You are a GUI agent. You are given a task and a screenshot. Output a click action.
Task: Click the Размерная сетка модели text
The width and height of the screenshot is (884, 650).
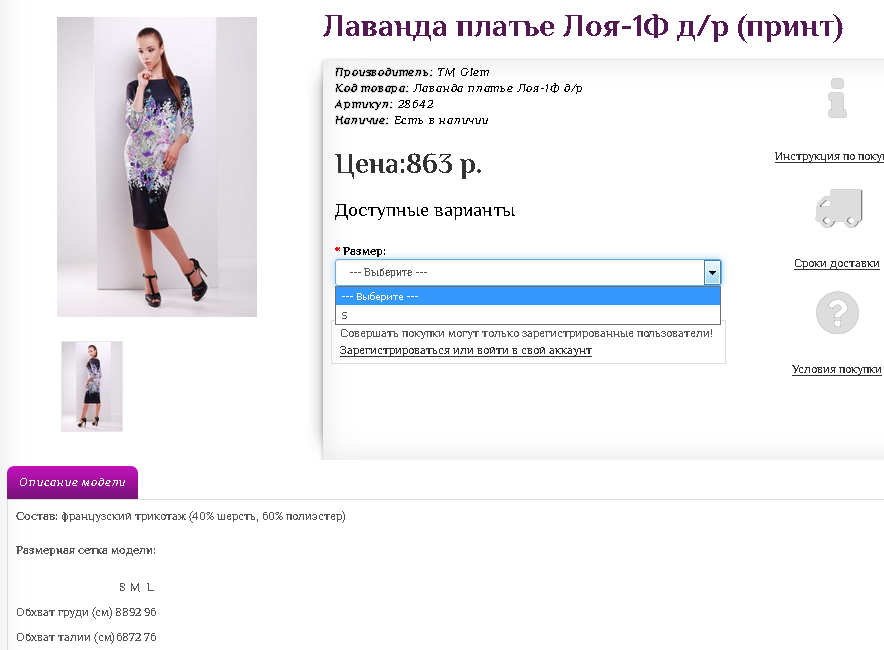86,550
